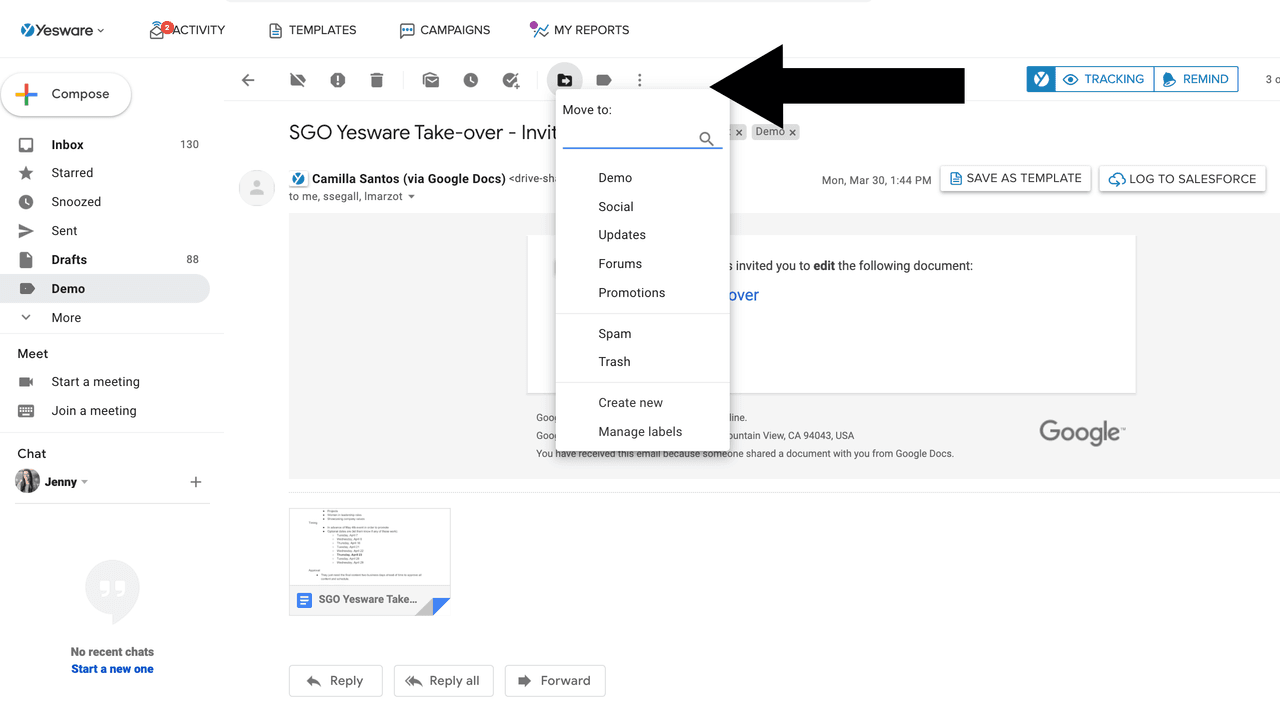
Task: Report the email as spam
Action: pos(337,79)
